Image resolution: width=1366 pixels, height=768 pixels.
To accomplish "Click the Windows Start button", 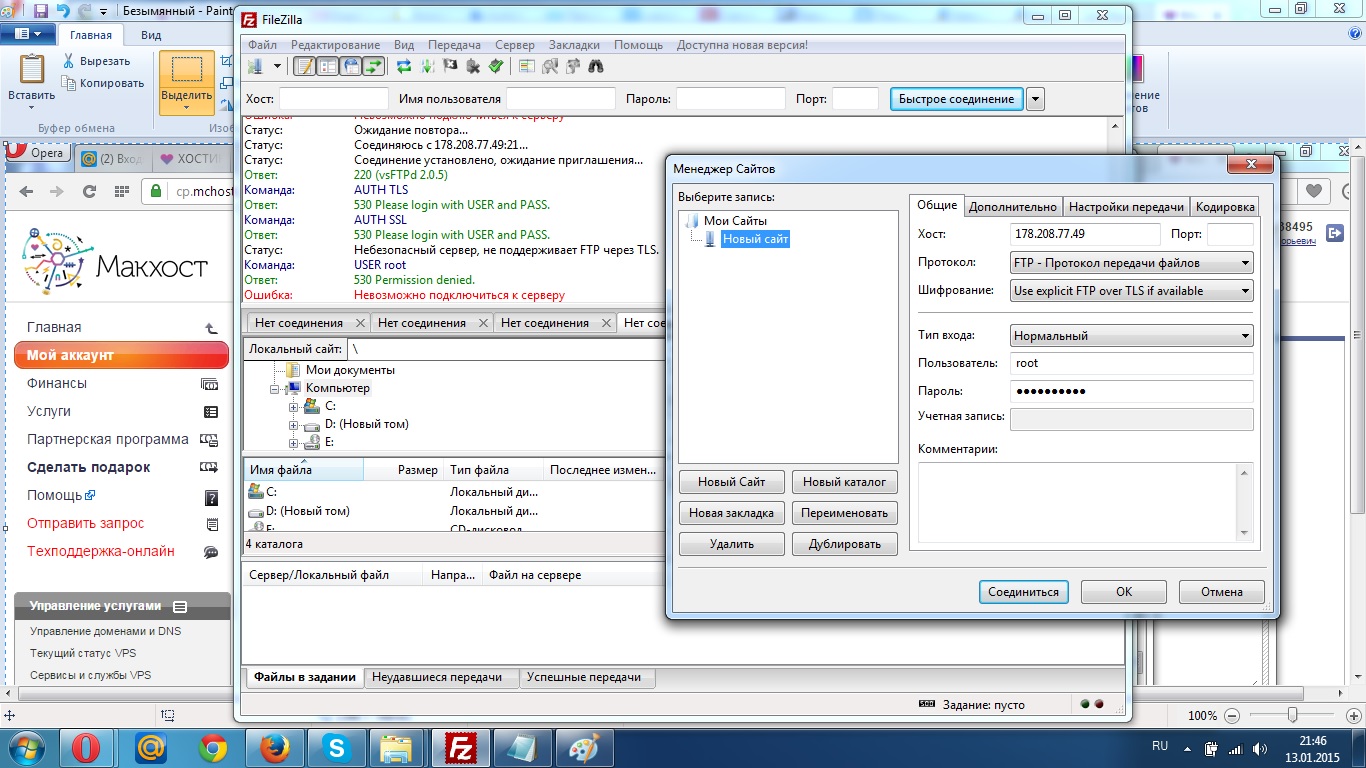I will click(x=25, y=747).
